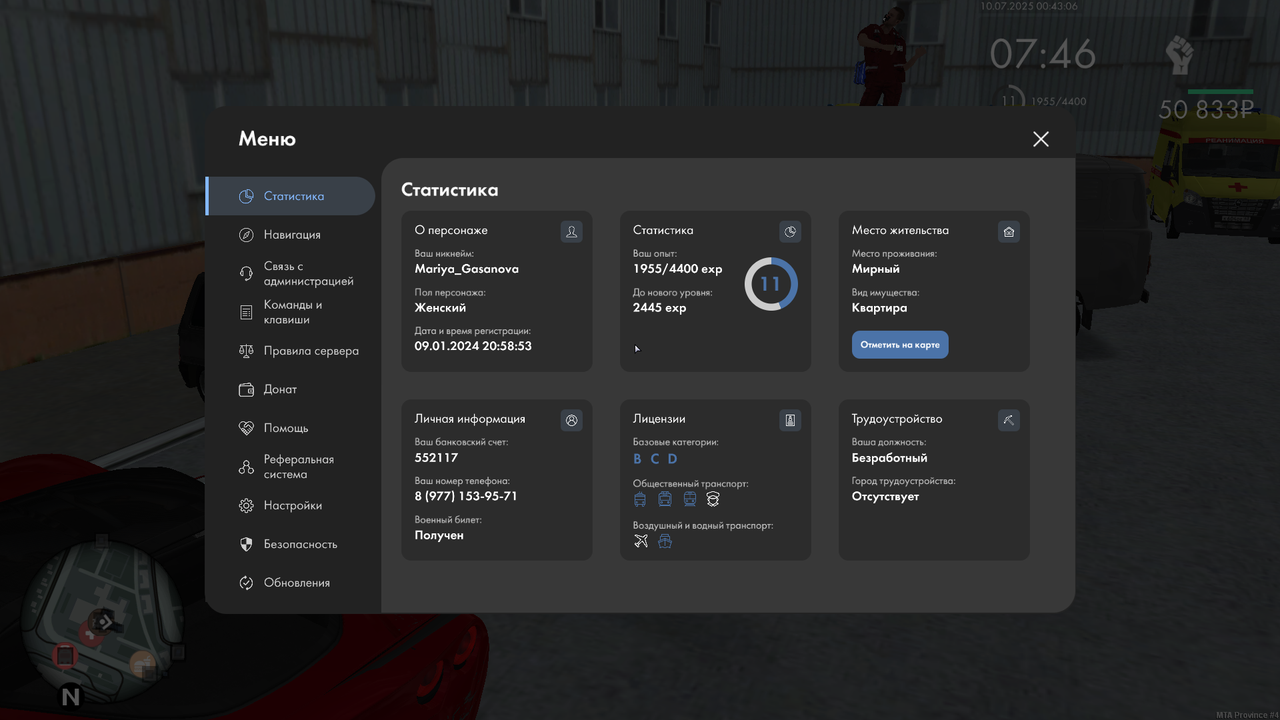Click the pickaxe icon in Трудоустройство card
Viewport: 1280px width, 720px height.
coord(1008,421)
